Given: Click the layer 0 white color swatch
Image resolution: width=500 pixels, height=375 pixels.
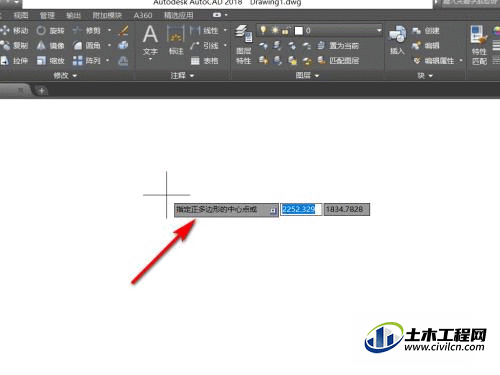Looking at the screenshot, I should 299,31.
